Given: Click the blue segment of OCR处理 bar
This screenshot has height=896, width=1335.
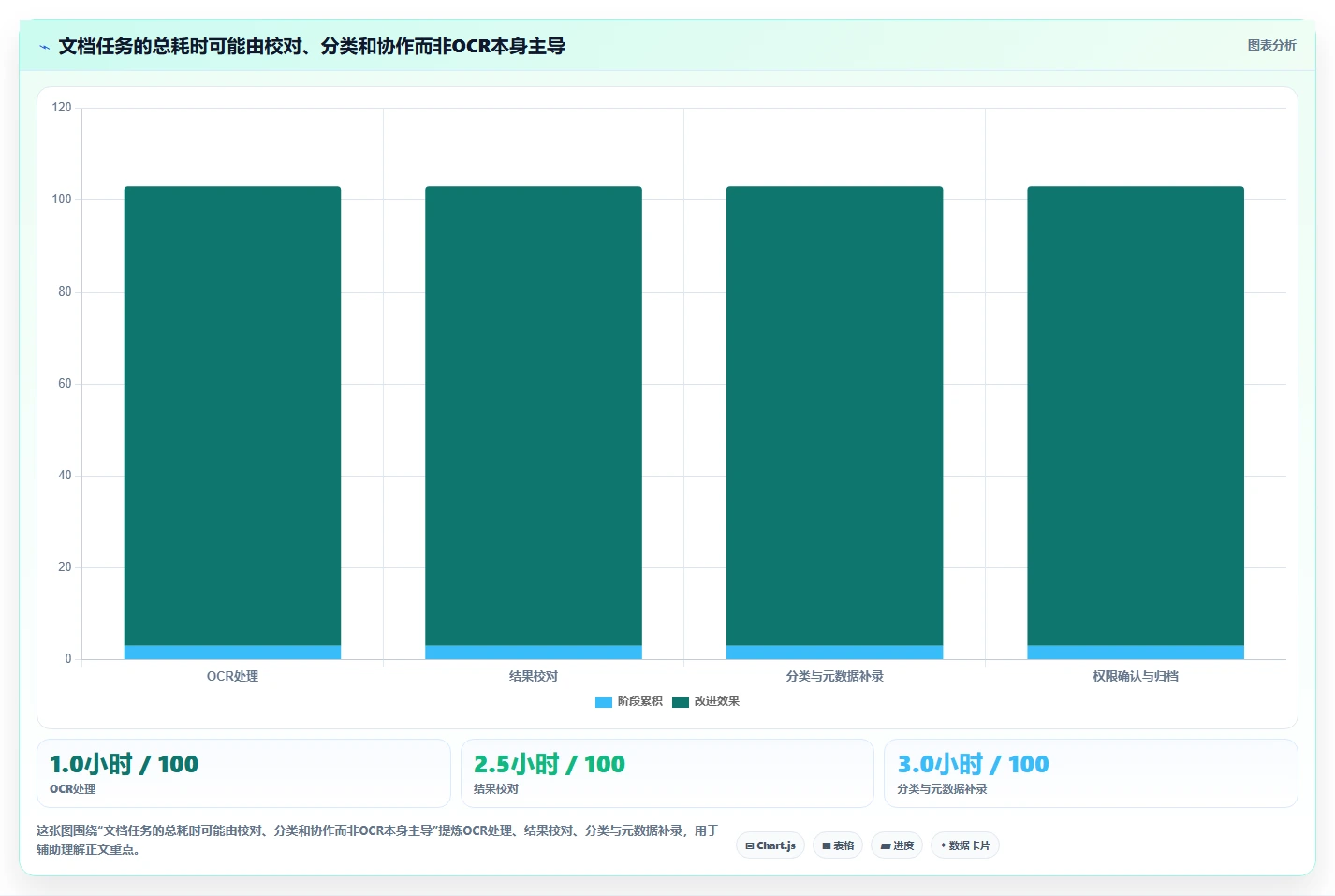Looking at the screenshot, I should tap(232, 653).
